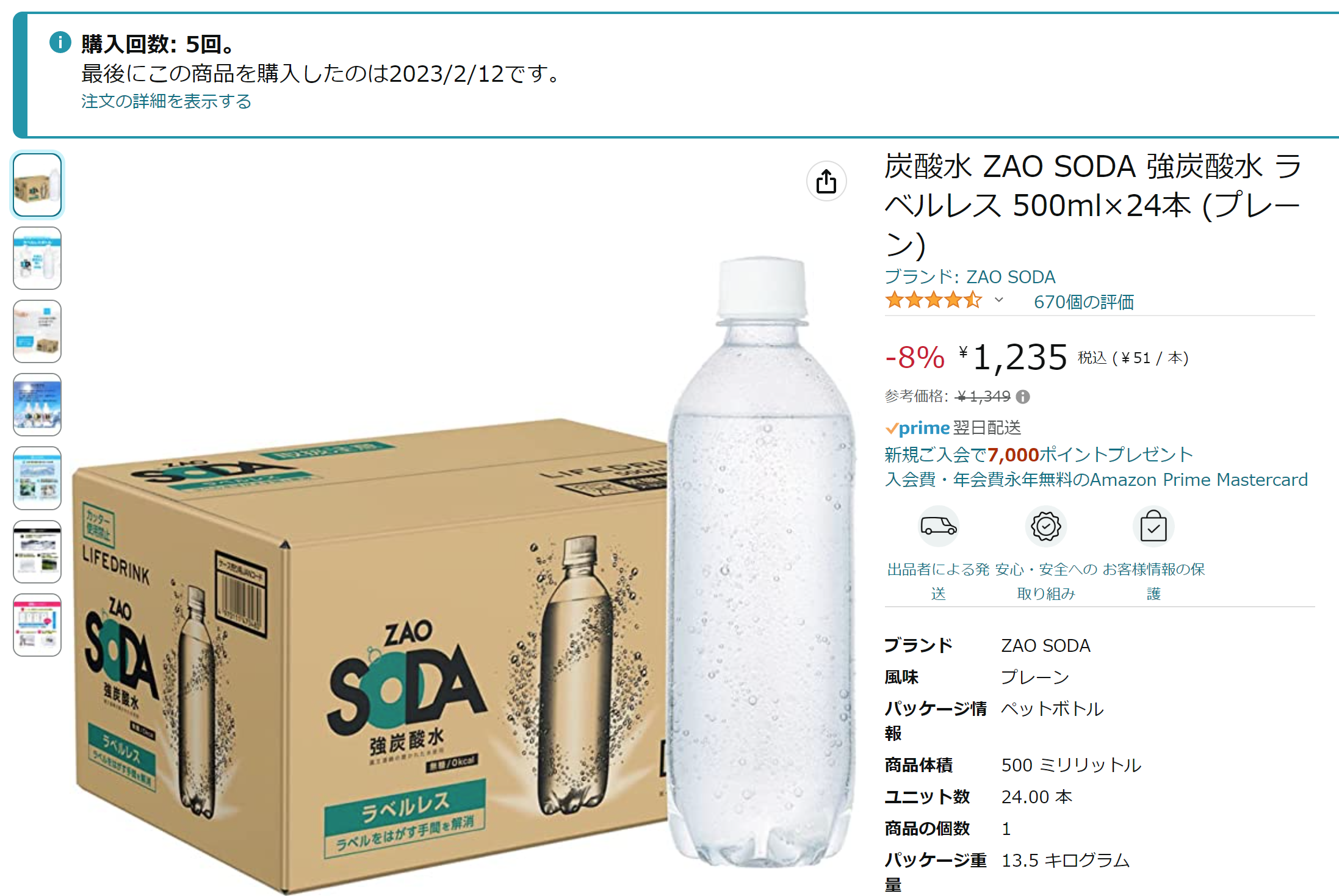Click the customer information protection bag icon
Screen dimensions: 1339x896
point(1153,526)
